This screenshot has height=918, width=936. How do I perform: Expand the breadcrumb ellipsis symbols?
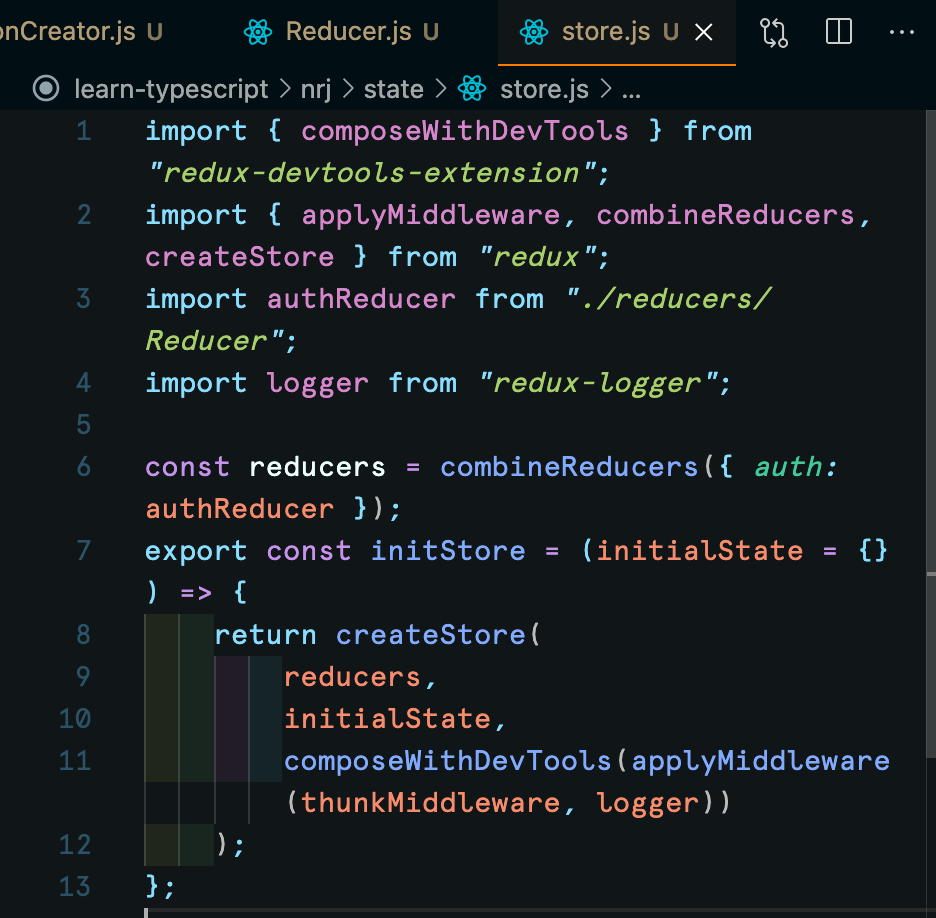631,93
